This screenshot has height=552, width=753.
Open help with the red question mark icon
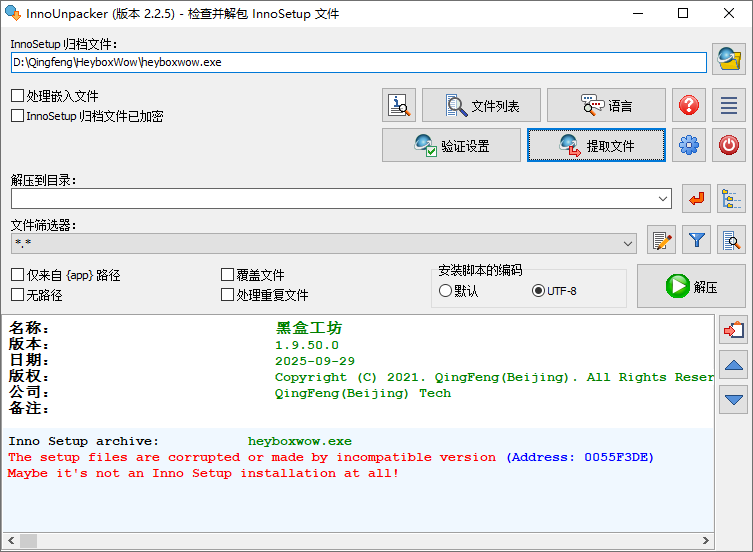[689, 105]
